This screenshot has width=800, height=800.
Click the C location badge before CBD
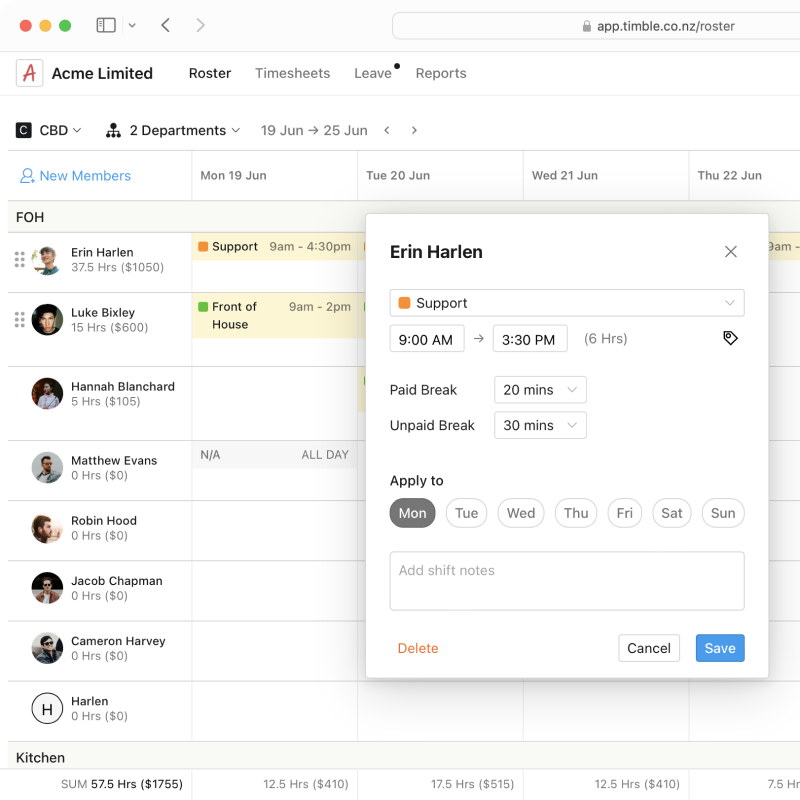tap(23, 130)
